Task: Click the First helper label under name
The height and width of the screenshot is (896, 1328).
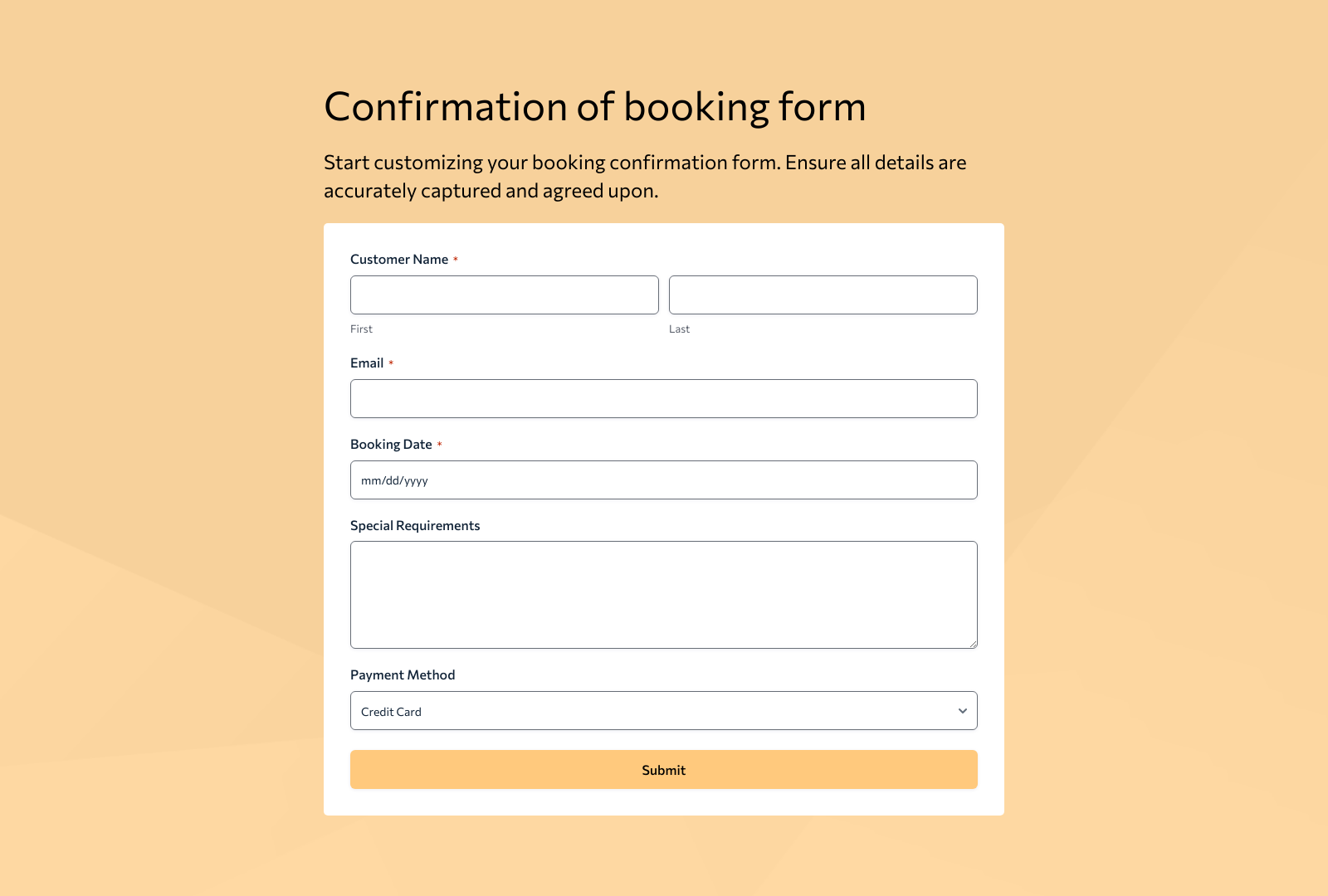Action: pos(361,329)
